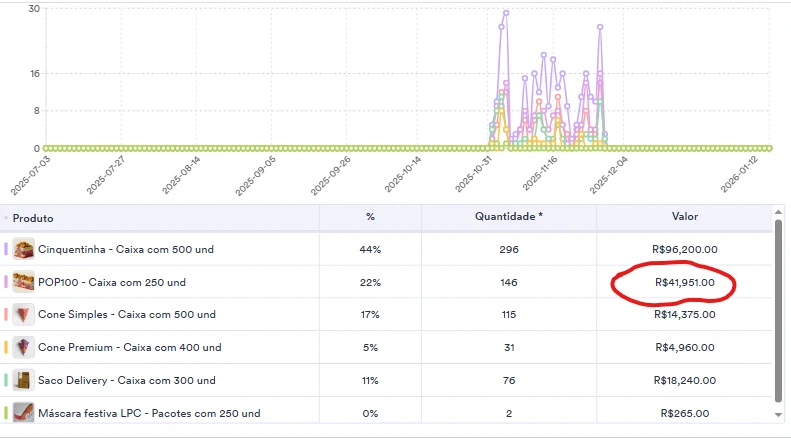The image size is (791, 438).
Task: Click the yellow swatch beside Cone Premium
Action: tap(7, 348)
